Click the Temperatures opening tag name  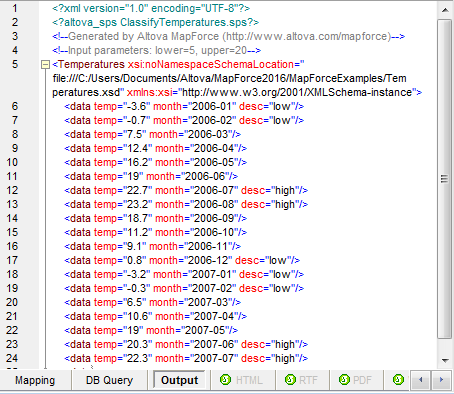(x=91, y=64)
